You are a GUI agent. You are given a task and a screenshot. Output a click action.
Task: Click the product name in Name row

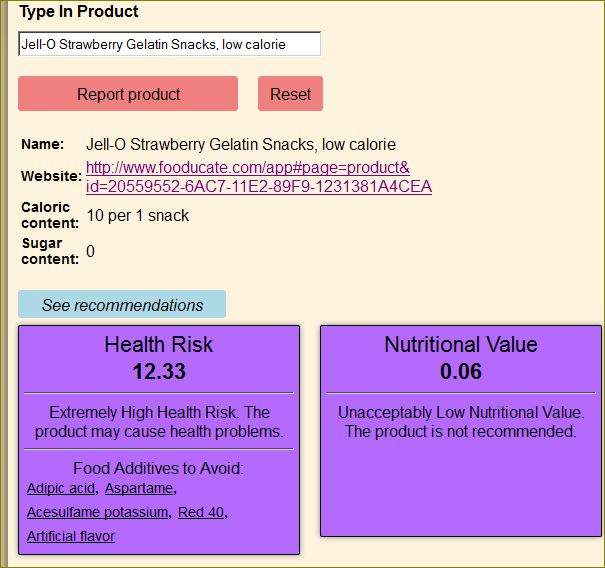[x=241, y=144]
